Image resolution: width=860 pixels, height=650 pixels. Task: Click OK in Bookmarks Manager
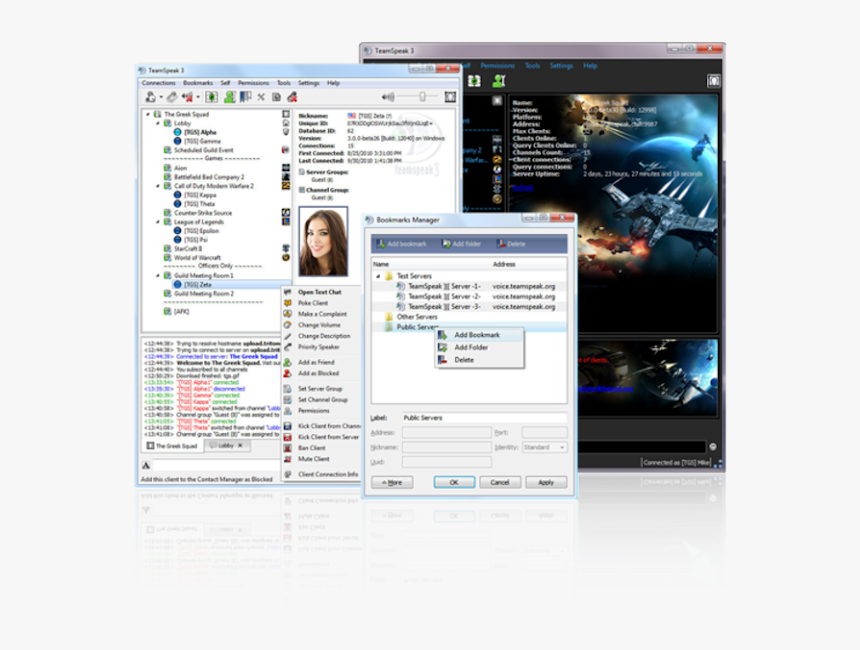[x=454, y=483]
